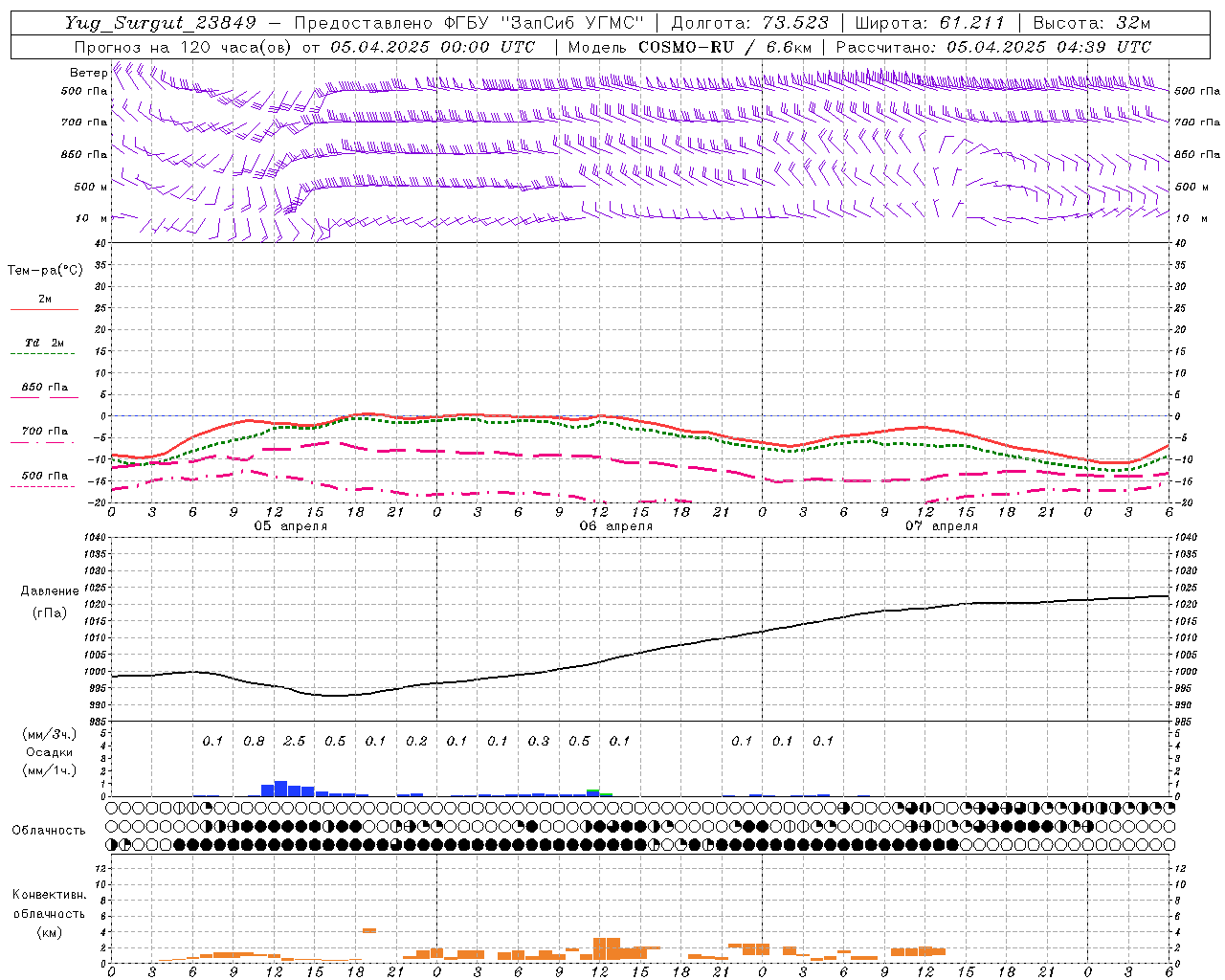Click the 05 апреля date label
1225x980 pixels.
290,526
